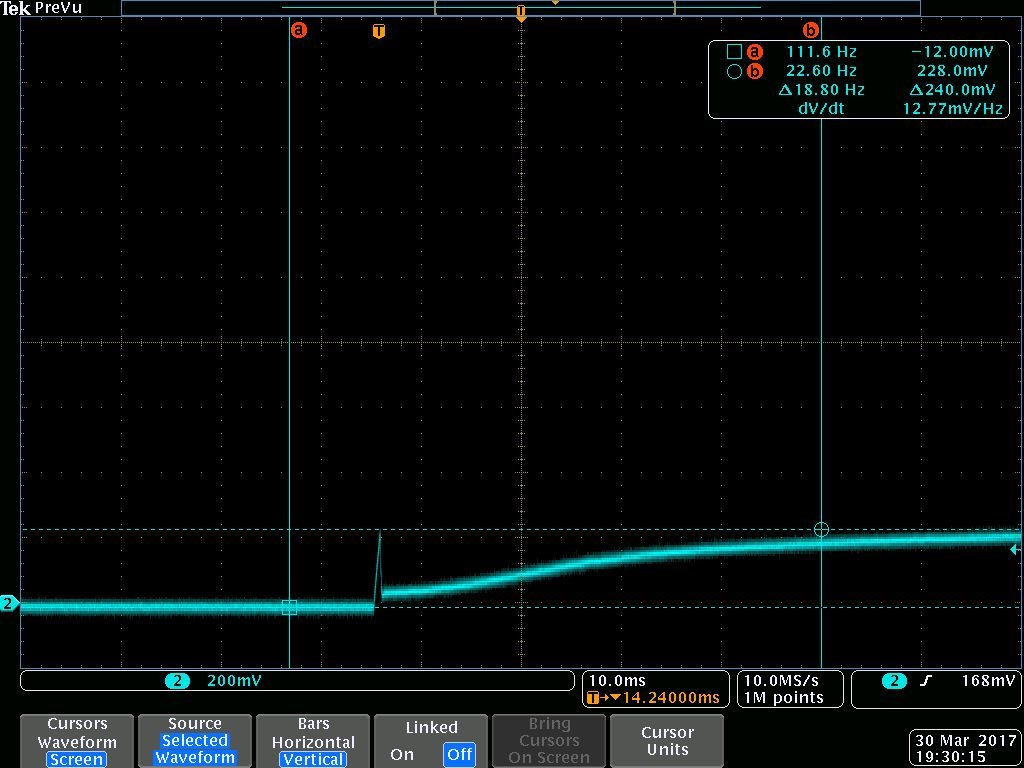Open the Cursor Units menu

pyautogui.click(x=667, y=741)
